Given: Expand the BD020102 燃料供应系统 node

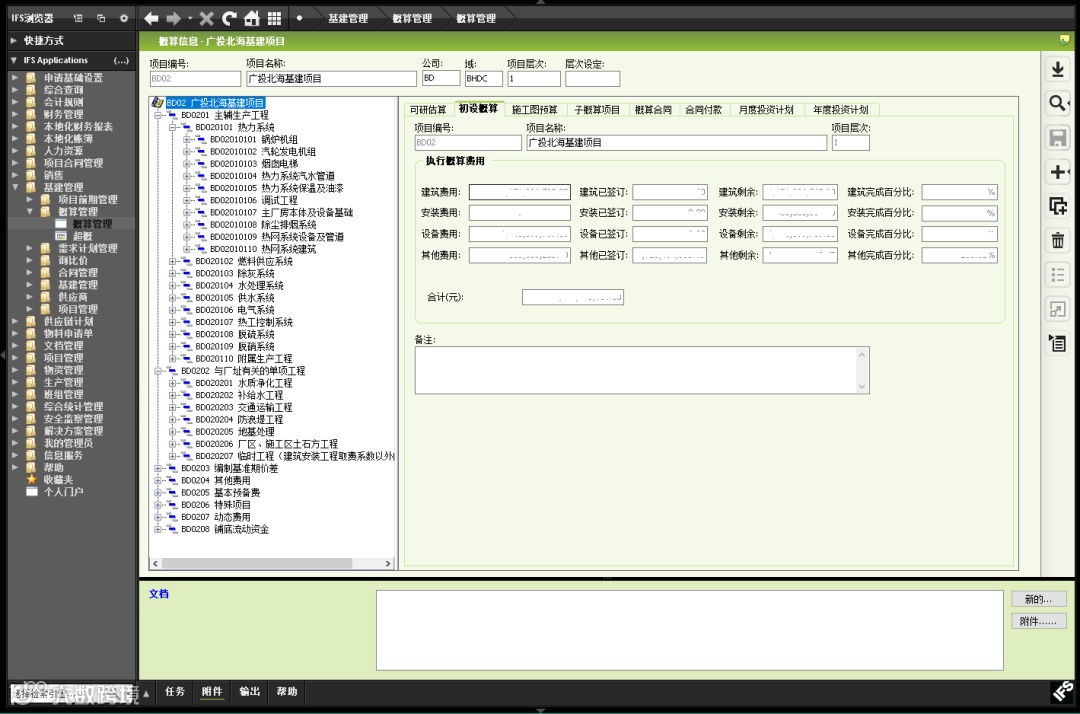Looking at the screenshot, I should tap(172, 262).
